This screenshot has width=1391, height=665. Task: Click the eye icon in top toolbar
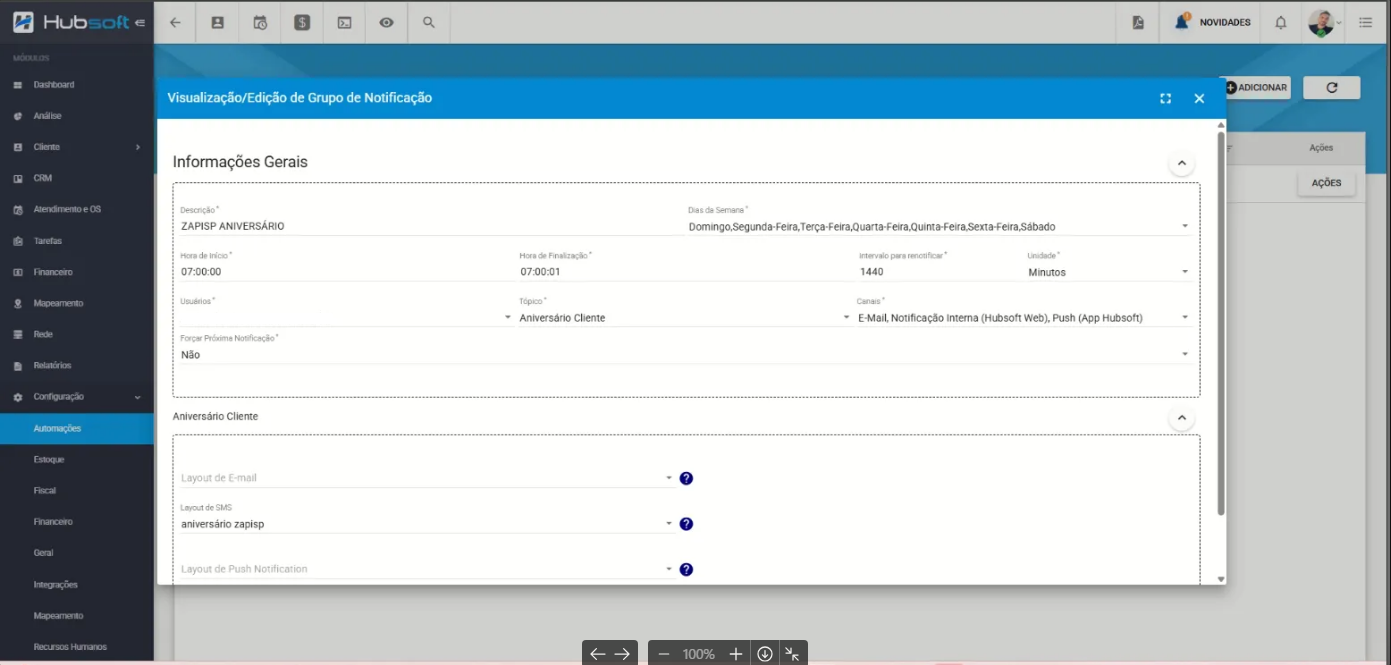point(386,22)
